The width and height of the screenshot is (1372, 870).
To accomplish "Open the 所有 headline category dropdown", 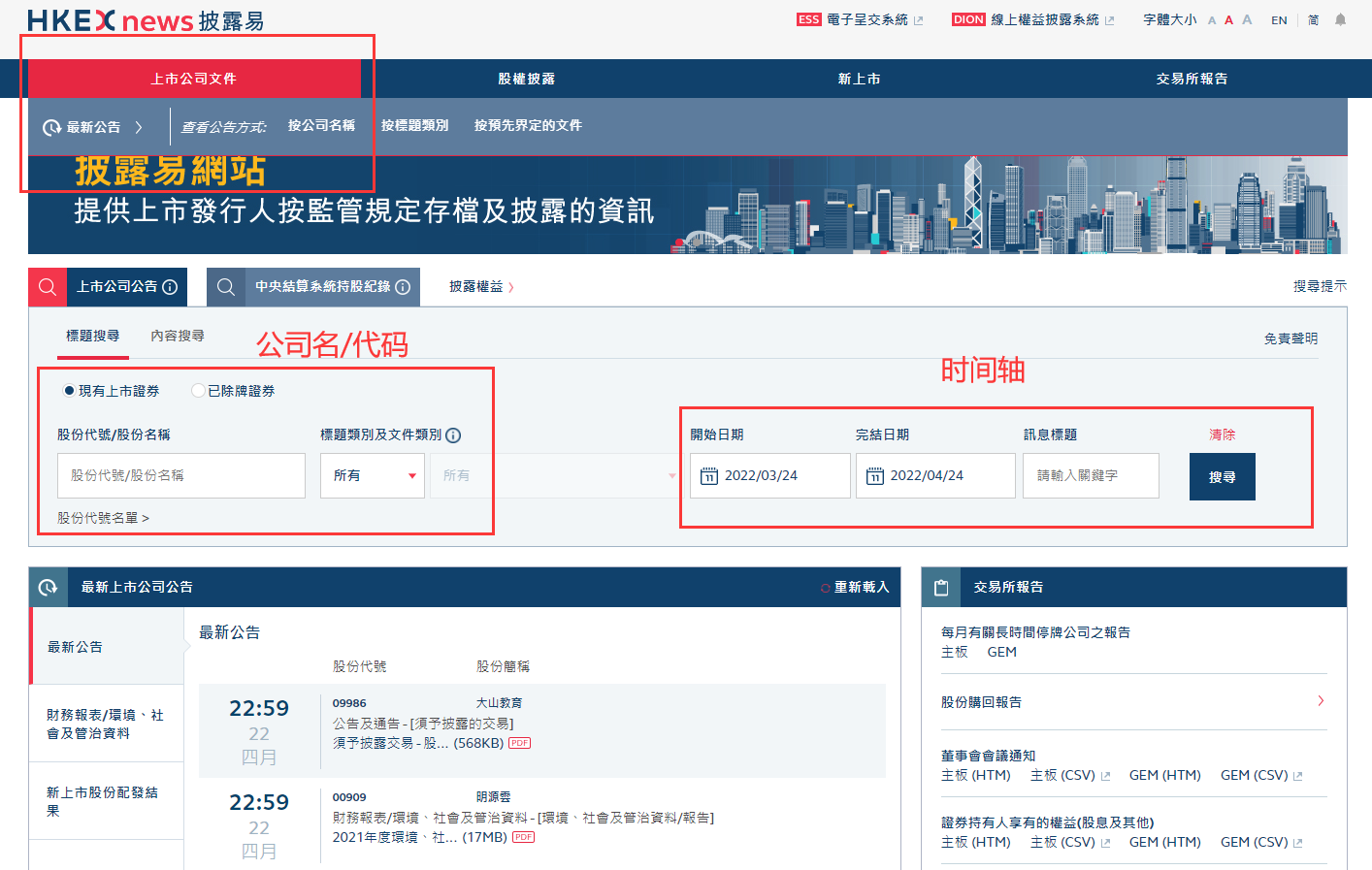I will pyautogui.click(x=373, y=475).
